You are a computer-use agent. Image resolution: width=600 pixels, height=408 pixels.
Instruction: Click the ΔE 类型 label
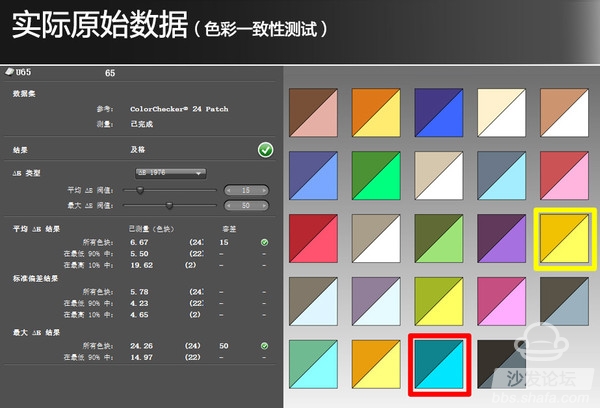point(26,173)
